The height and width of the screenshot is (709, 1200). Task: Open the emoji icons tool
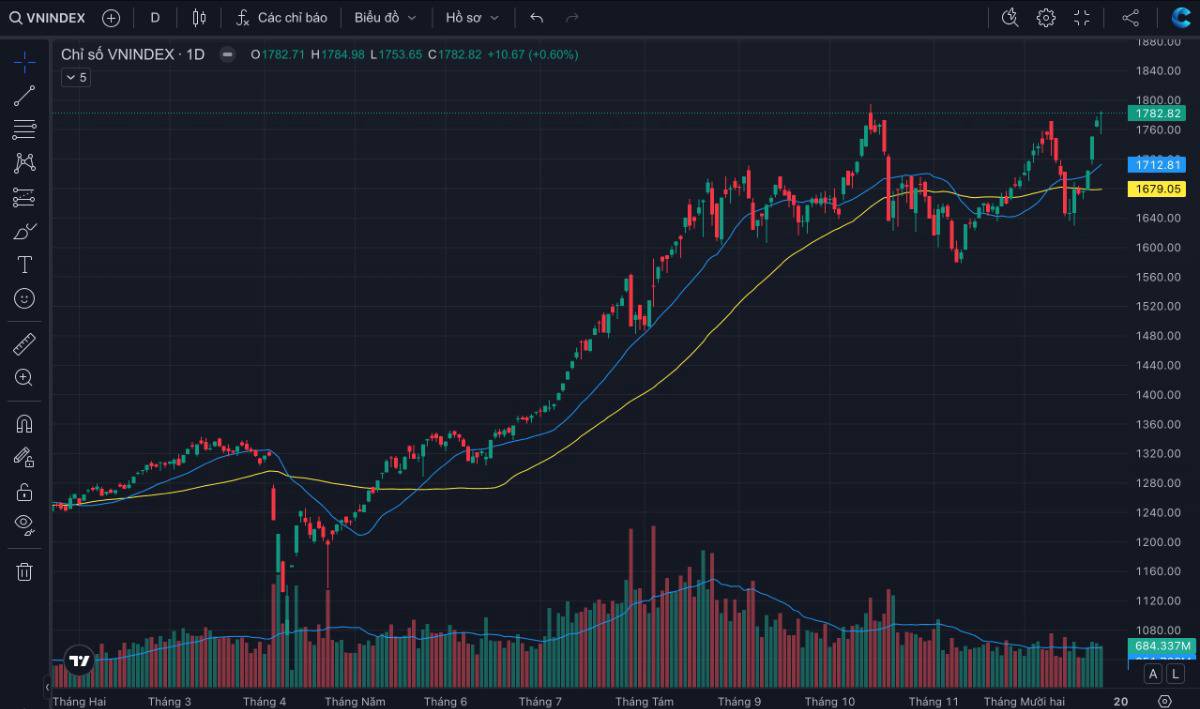point(25,299)
